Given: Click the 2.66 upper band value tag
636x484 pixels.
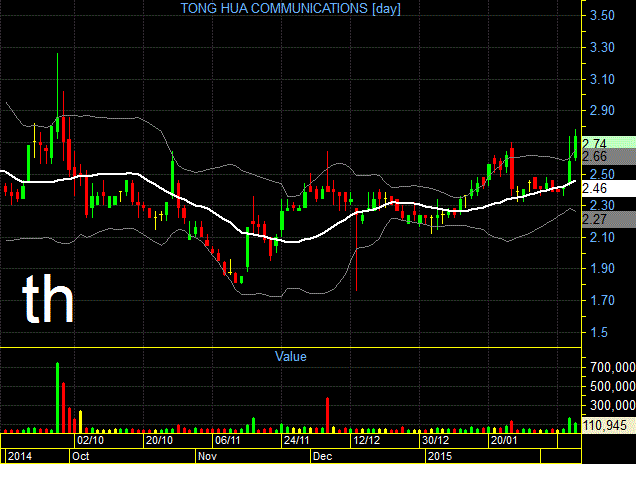Looking at the screenshot, I should click(609, 156).
